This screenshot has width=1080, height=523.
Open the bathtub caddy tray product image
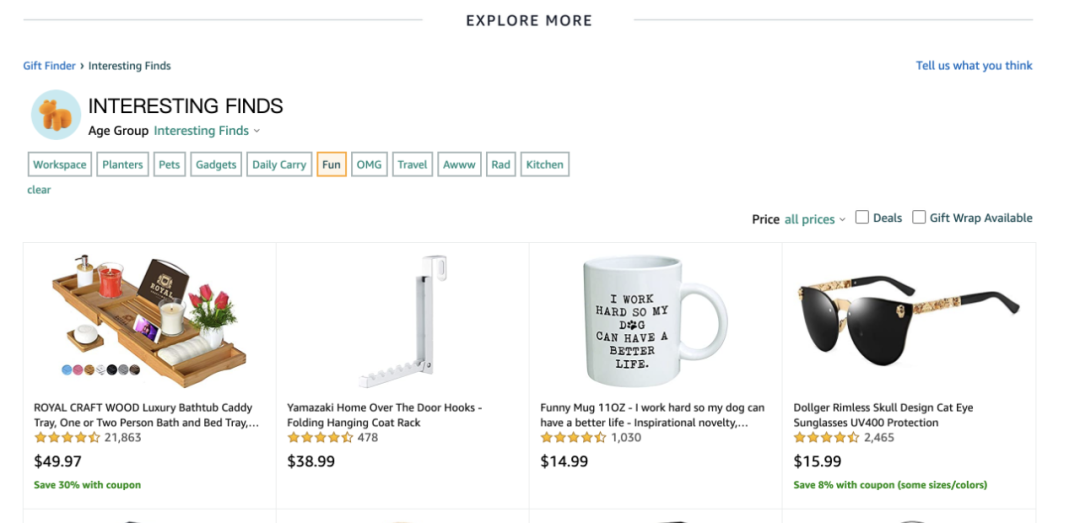(149, 316)
